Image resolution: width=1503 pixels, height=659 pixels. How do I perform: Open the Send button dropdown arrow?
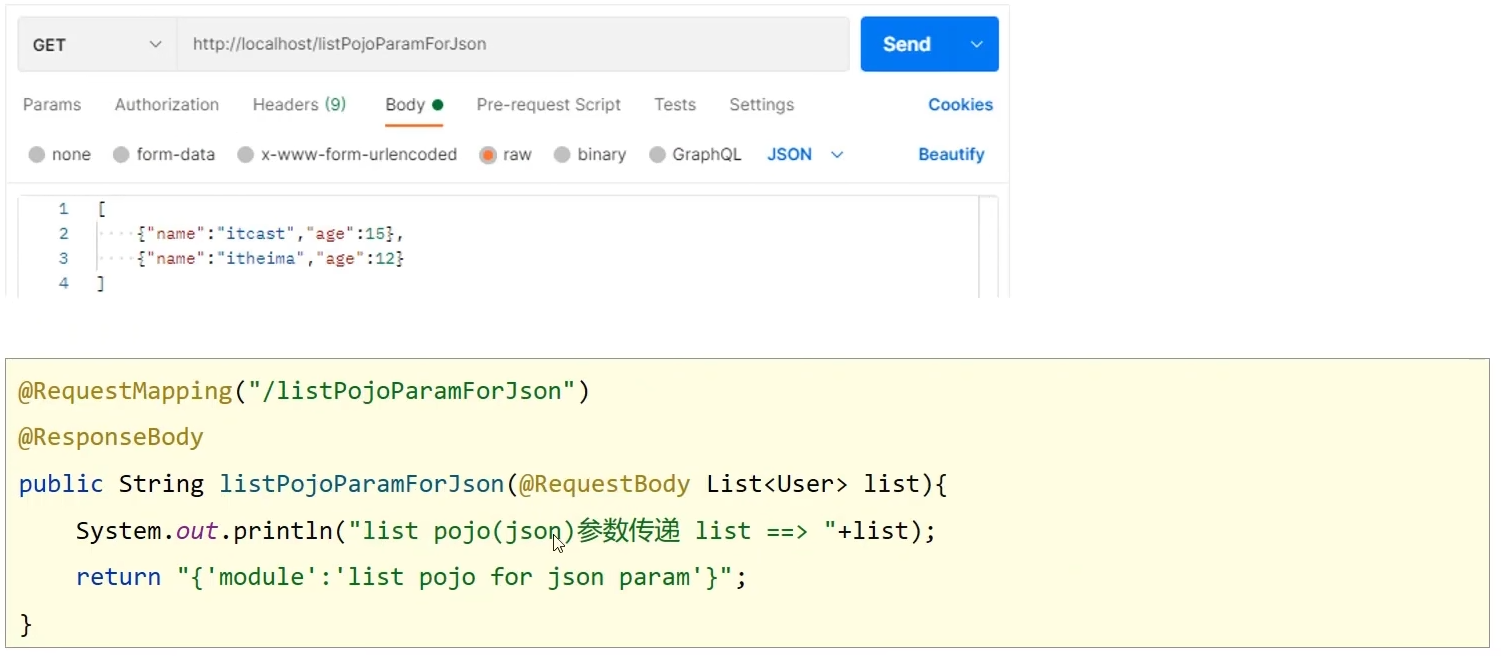[x=977, y=44]
